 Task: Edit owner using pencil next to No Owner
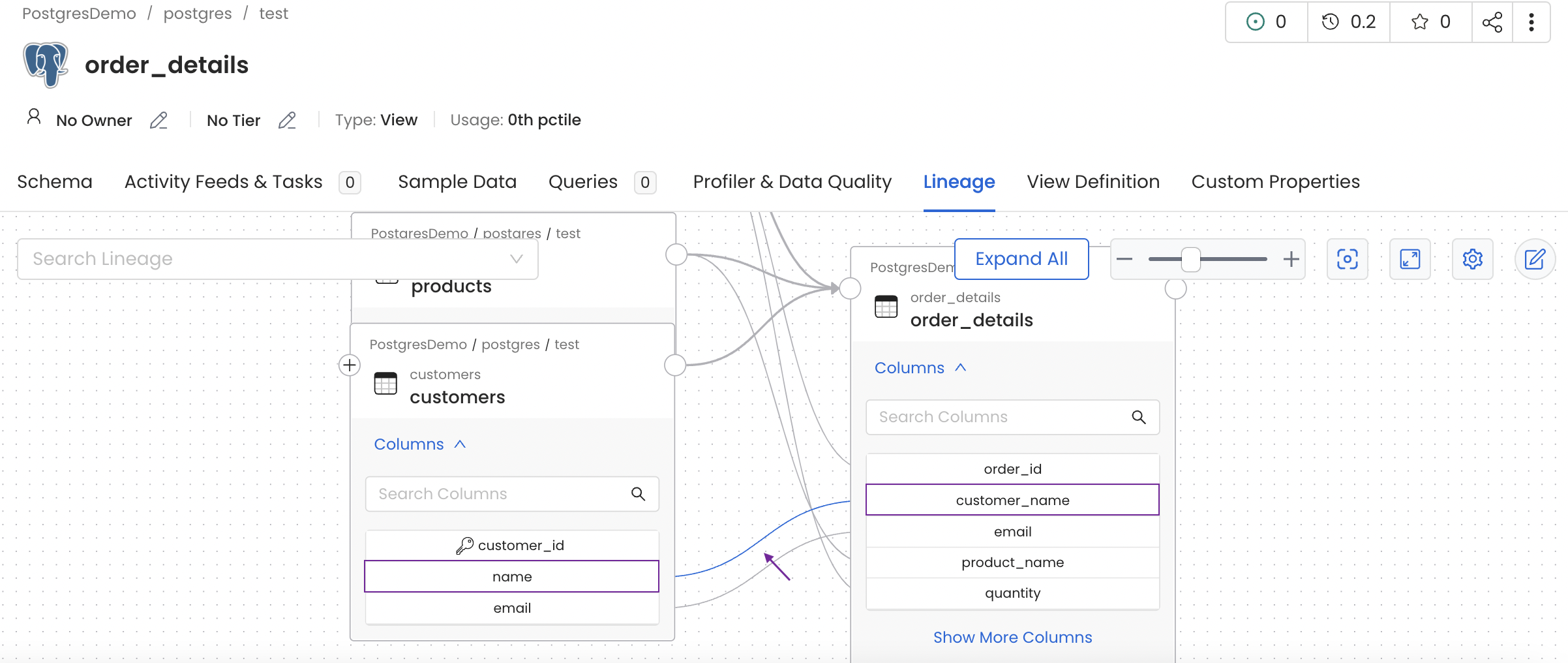(158, 121)
